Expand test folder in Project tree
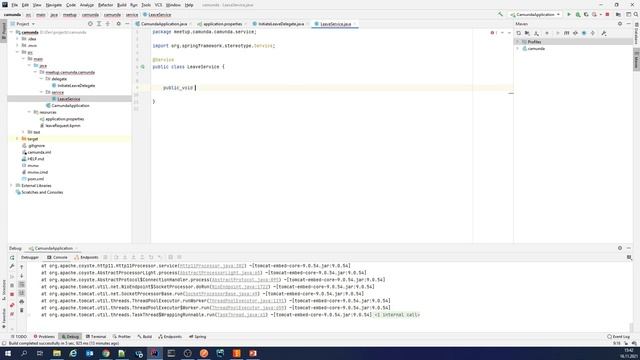Screen dimensions: 640x360 (x=23, y=132)
